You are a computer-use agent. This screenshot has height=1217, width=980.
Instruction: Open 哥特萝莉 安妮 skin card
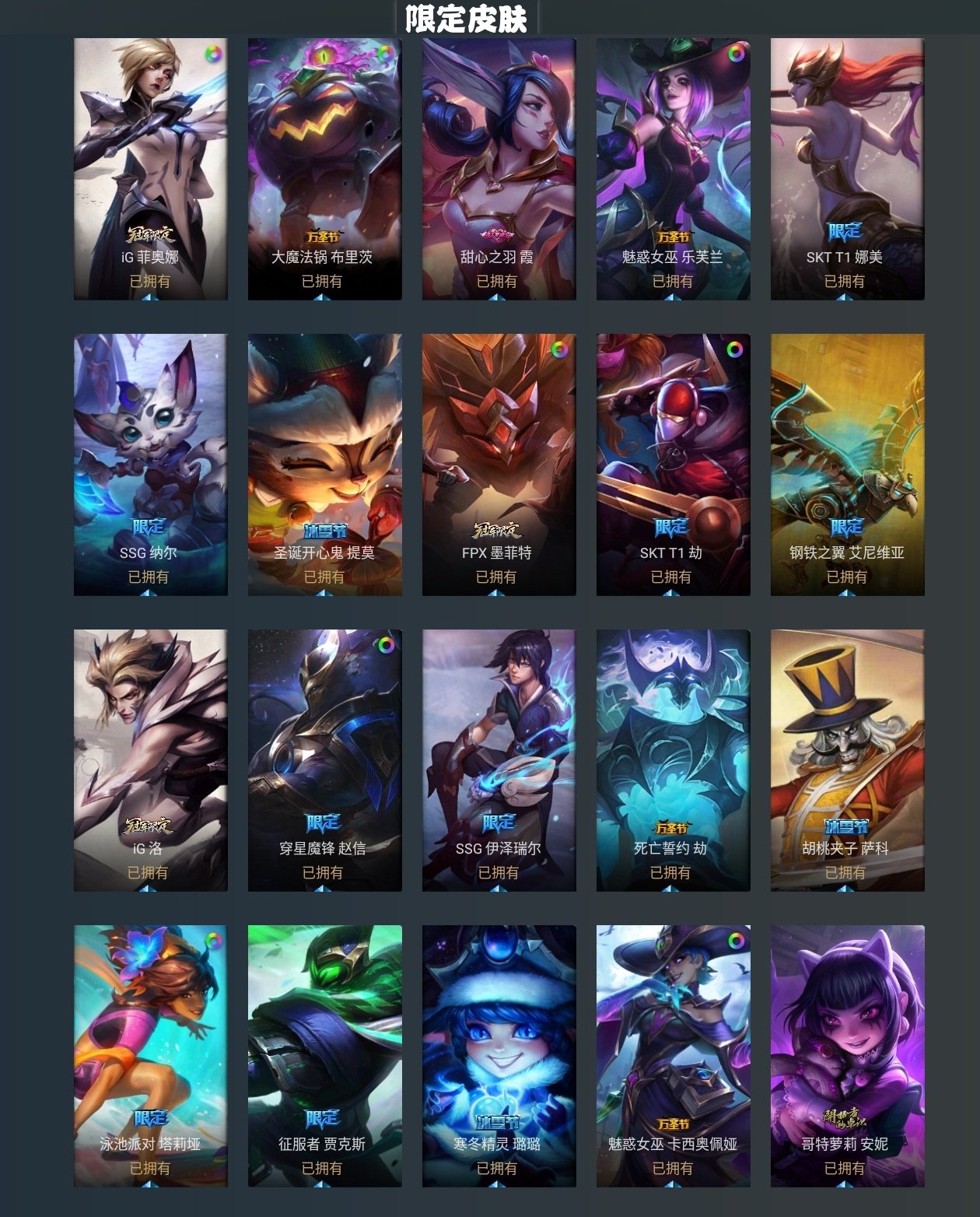pos(848,1056)
